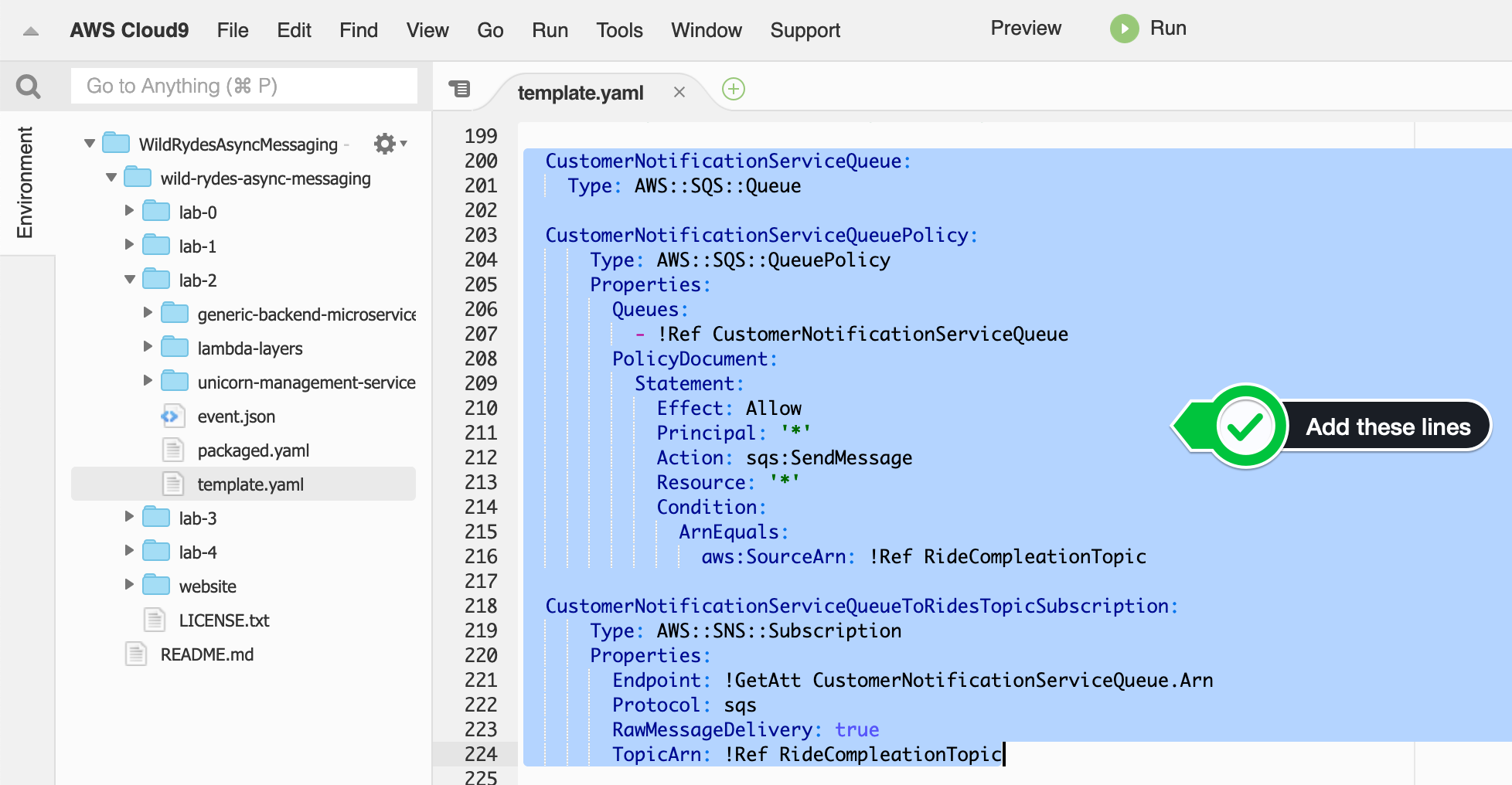1512x785 pixels.
Task: Click line number 200 in the gutter
Action: [481, 161]
